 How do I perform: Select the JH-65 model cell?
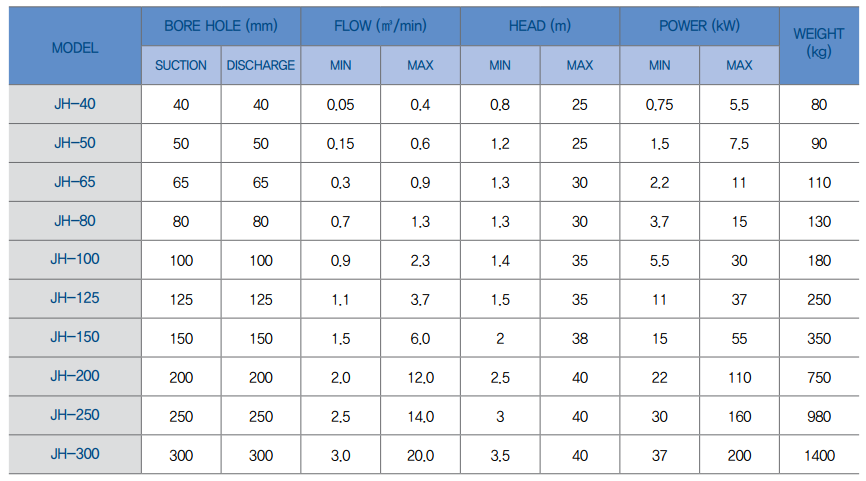[x=75, y=182]
